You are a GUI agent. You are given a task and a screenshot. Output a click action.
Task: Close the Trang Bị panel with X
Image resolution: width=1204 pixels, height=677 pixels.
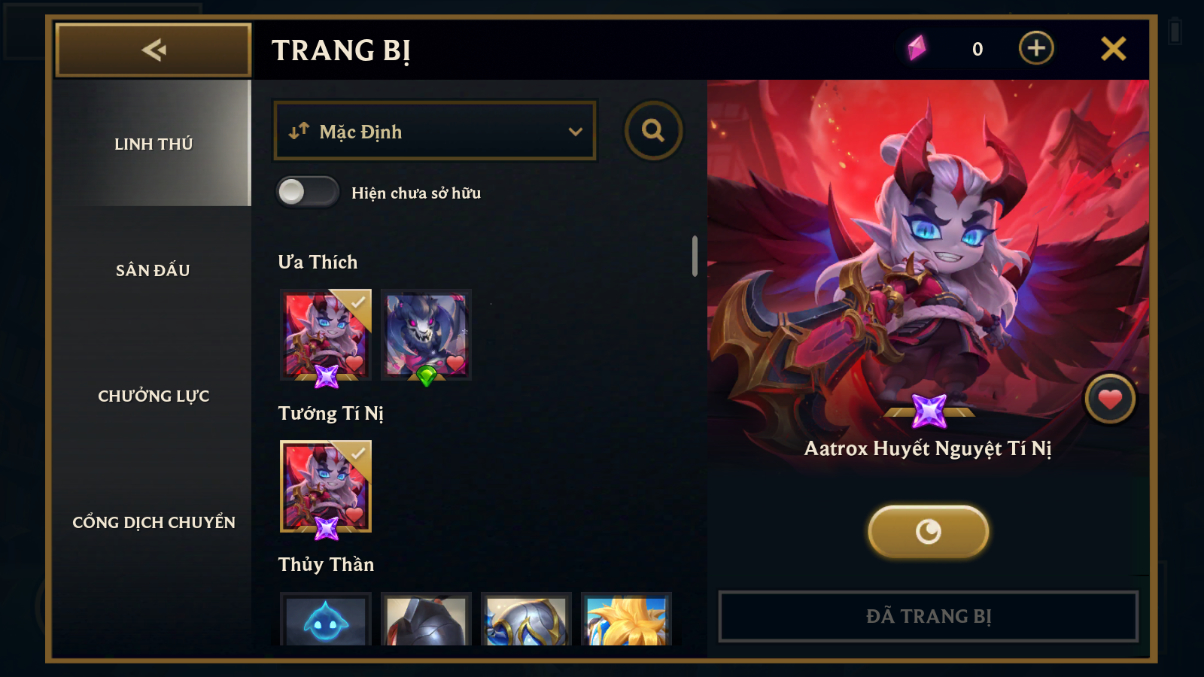tap(1113, 48)
